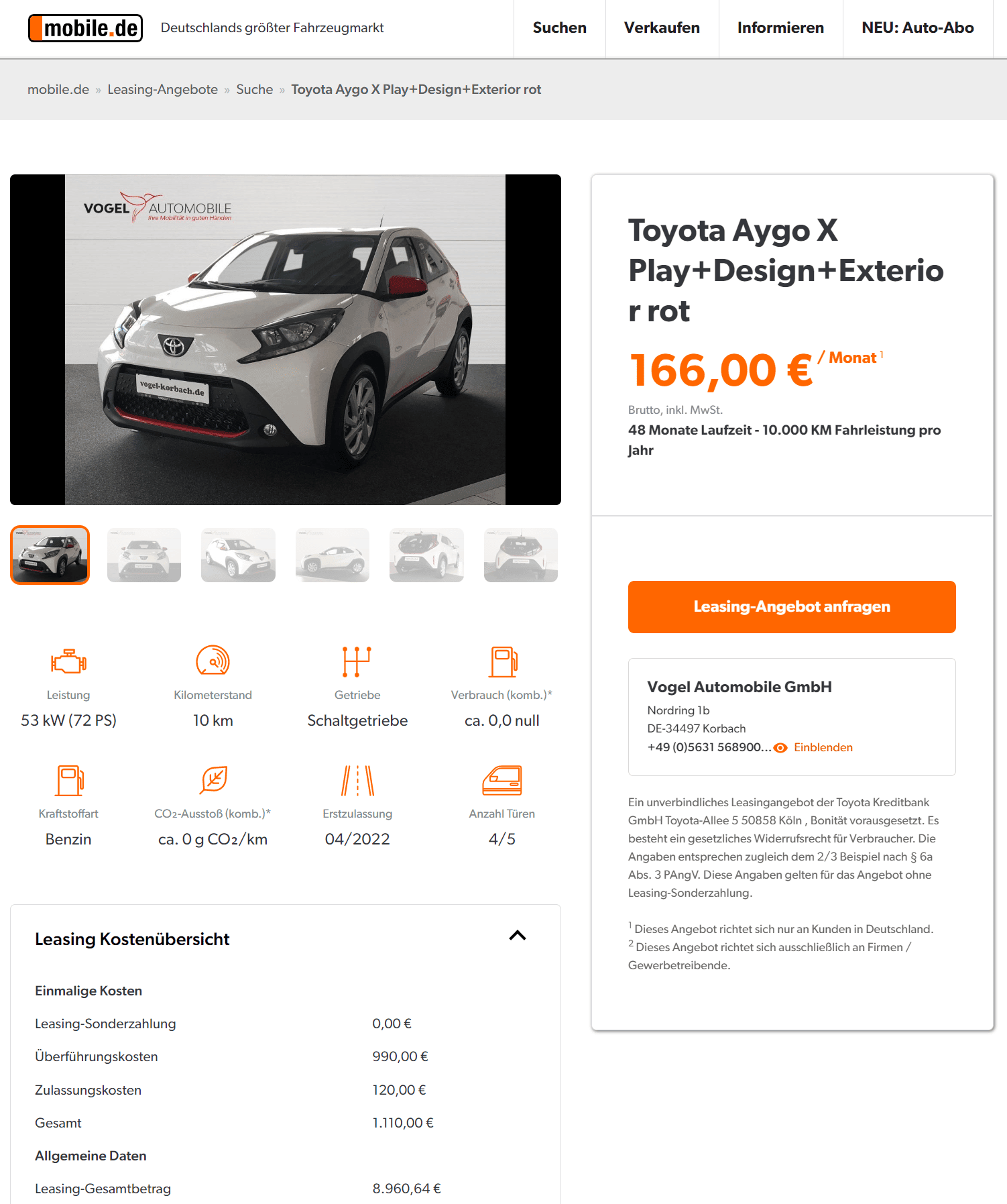Screen dimensions: 1007x1204
Task: Click Leasing-Angebot anfragen button
Action: [792, 607]
